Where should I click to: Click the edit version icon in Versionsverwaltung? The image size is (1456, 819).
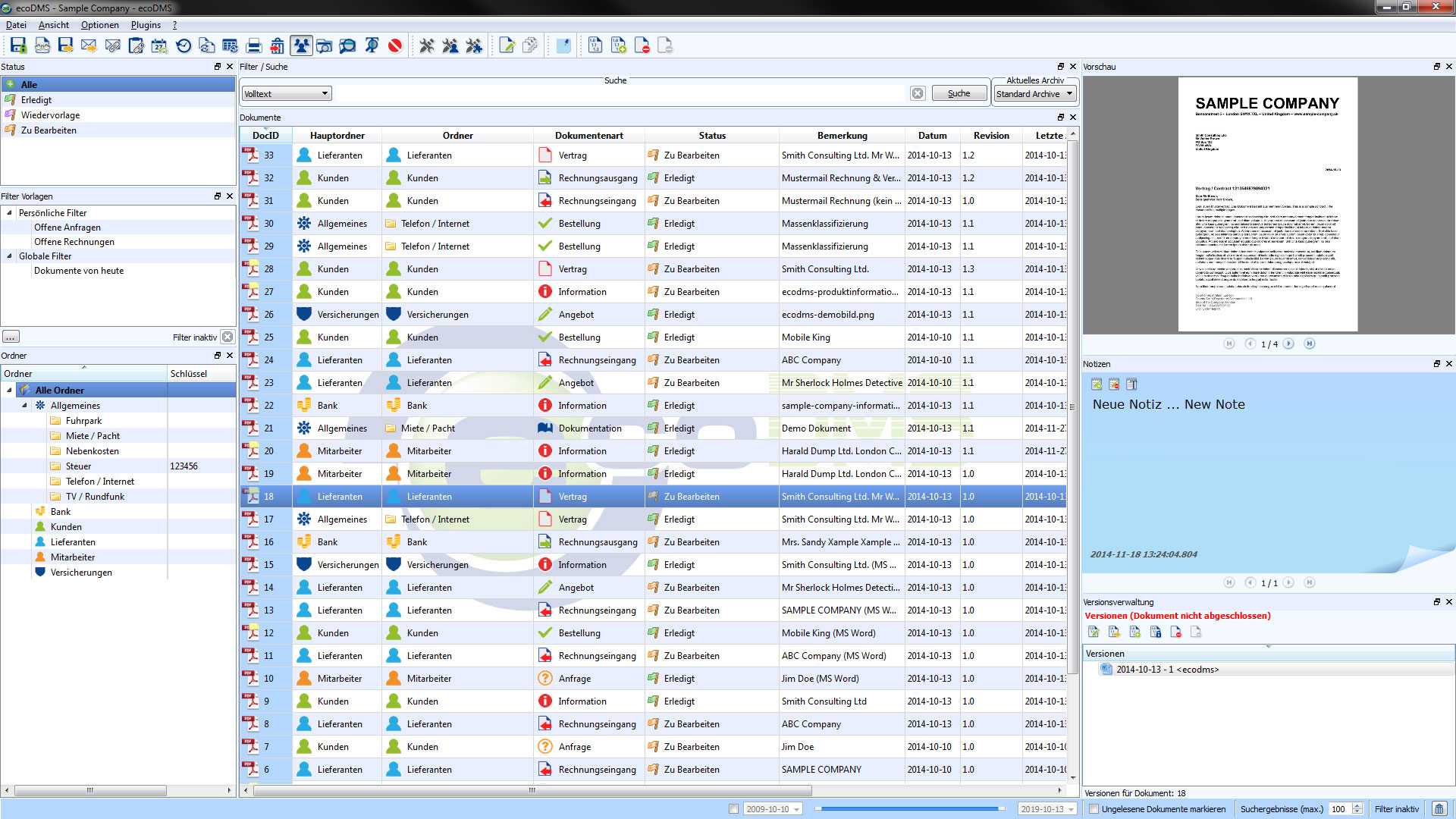tap(1094, 632)
